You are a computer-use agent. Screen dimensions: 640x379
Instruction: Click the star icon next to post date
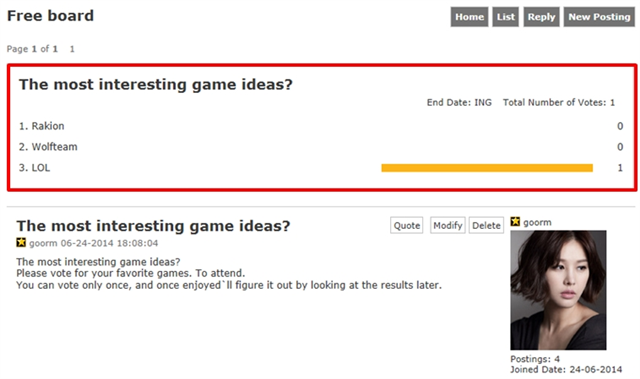click(x=21, y=242)
